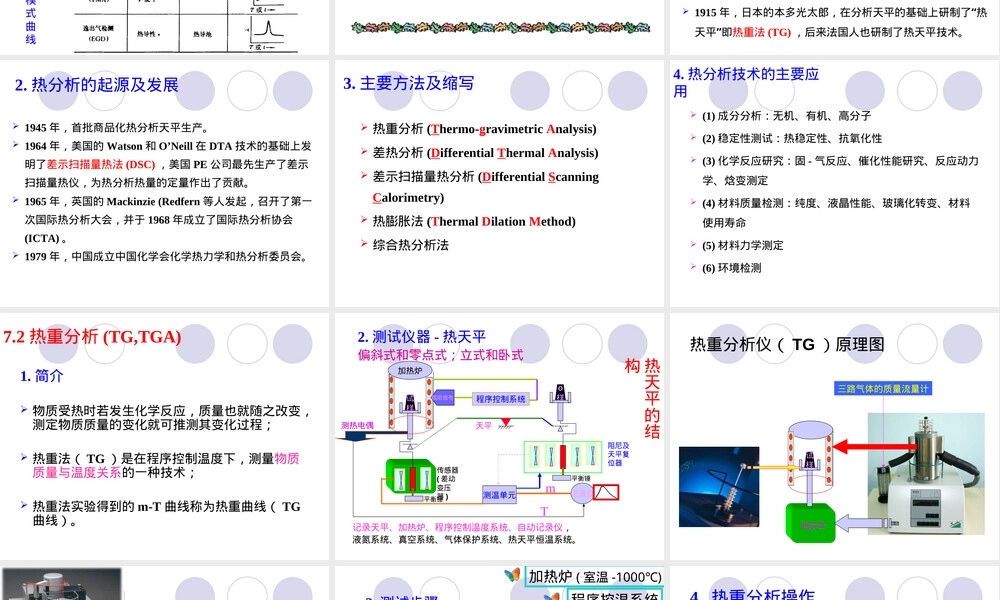Screen dimensions: 1000x600
Task: Click the bullet starting 热重法实验得到的 m-T 曲线
Action: point(166,513)
